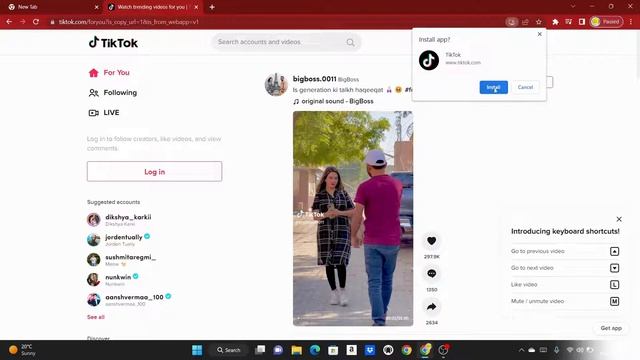Viewport: 640px width, 360px height.
Task: Click the Mute / unmute M key icon
Action: click(614, 302)
